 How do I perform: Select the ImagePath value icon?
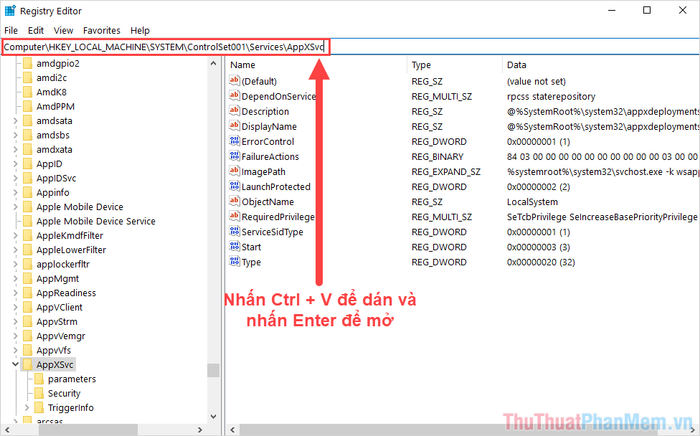(234, 171)
